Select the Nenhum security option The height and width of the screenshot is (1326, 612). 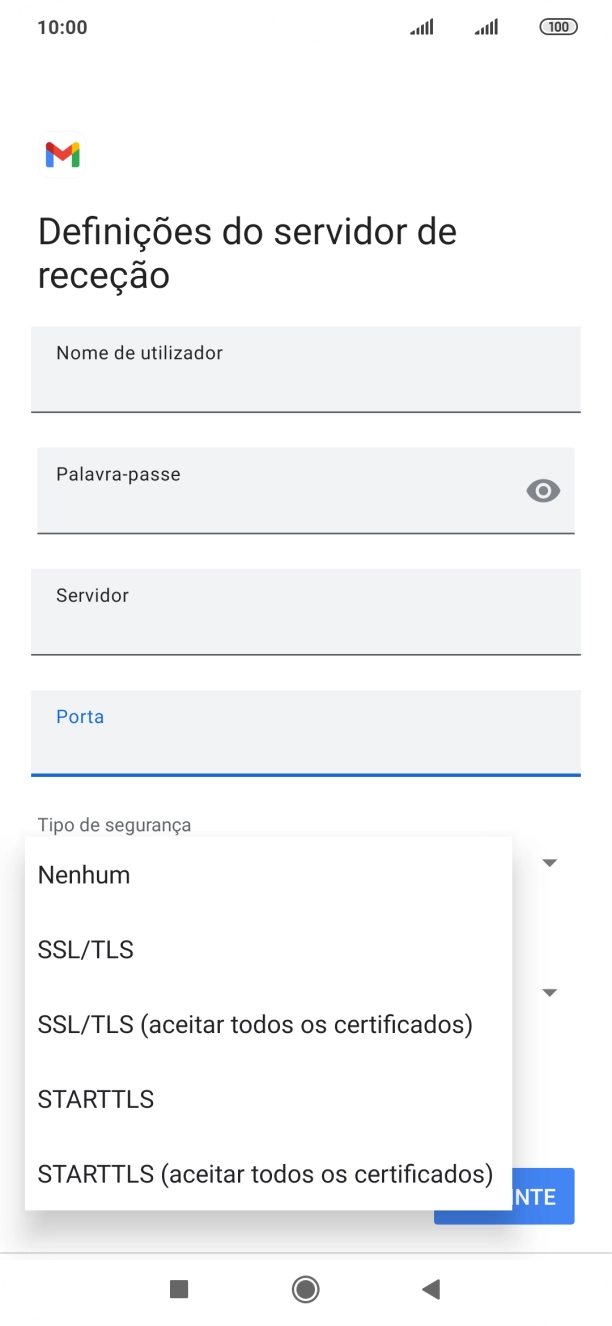point(83,874)
